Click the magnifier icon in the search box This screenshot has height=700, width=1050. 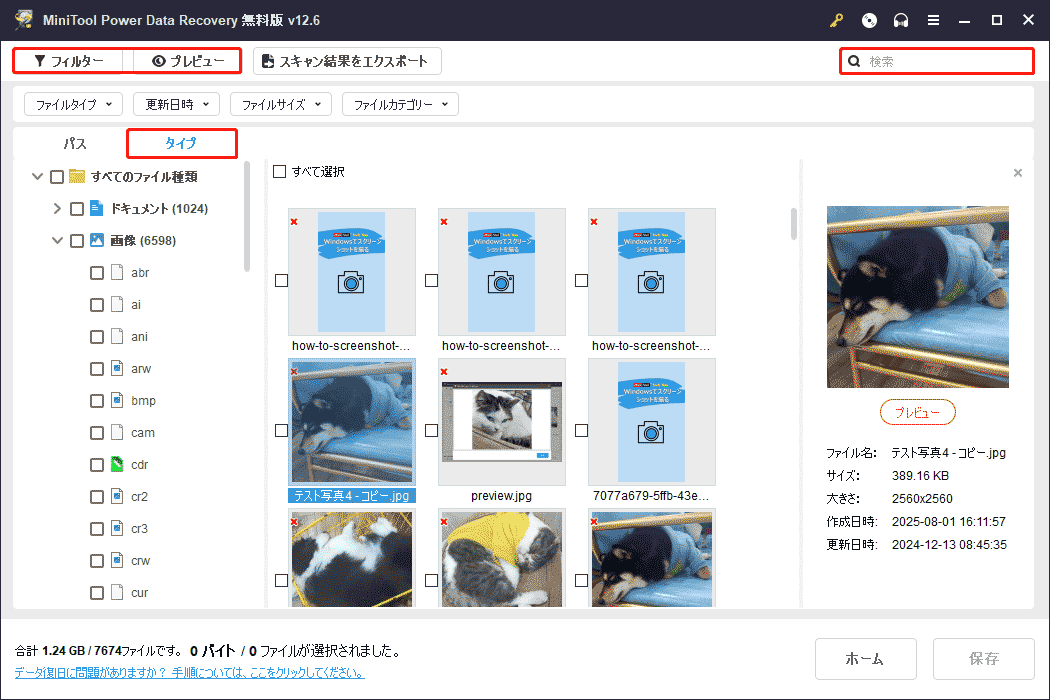(854, 61)
